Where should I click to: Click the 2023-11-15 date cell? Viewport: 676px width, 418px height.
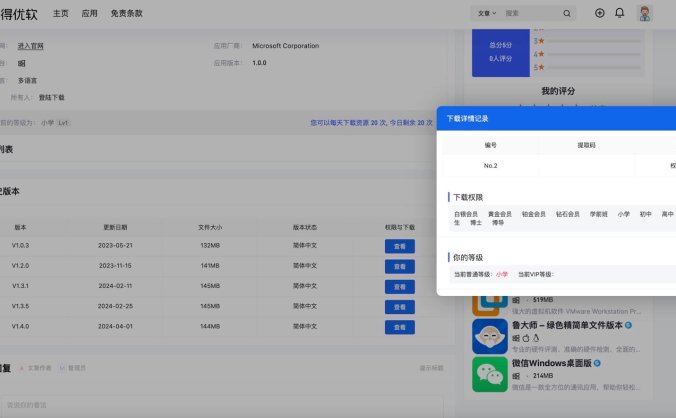pos(115,265)
